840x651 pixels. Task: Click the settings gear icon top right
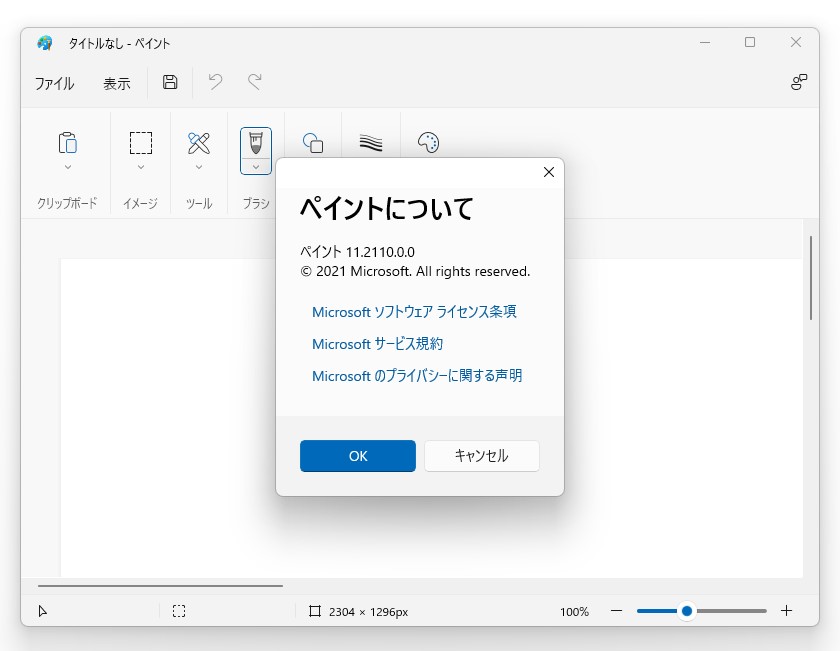click(x=799, y=83)
